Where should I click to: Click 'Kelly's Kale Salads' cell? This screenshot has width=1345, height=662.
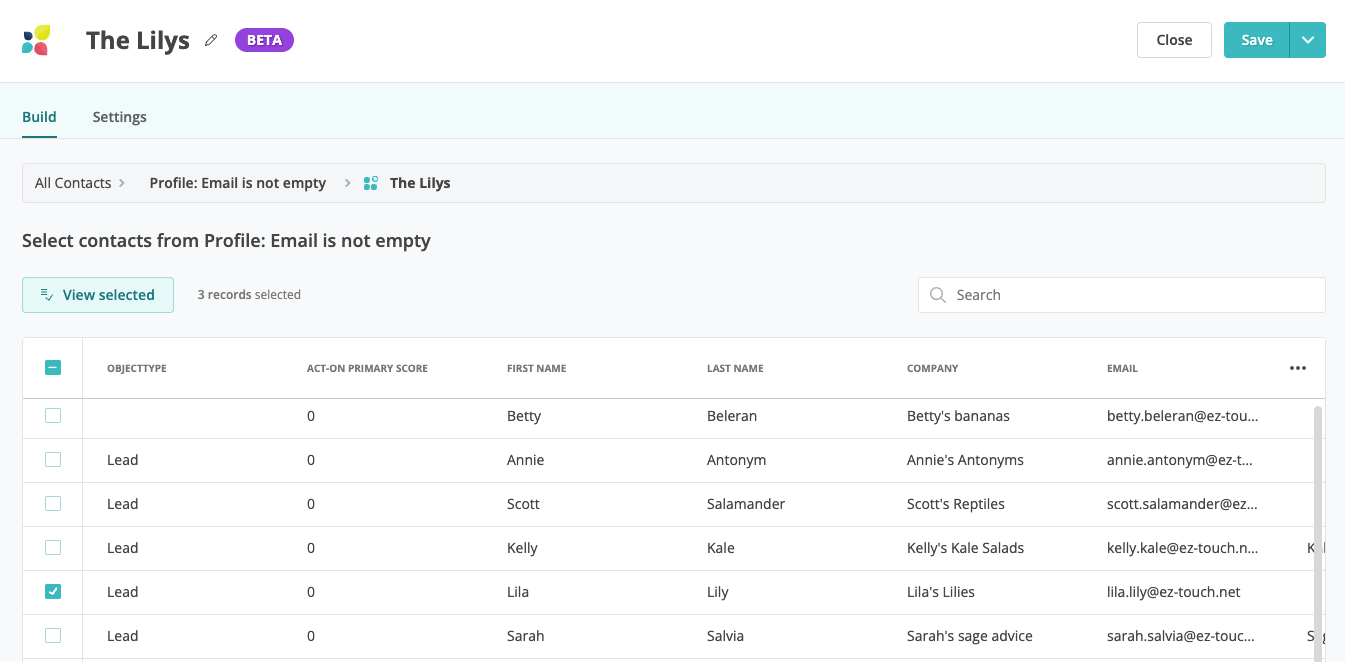coord(965,548)
